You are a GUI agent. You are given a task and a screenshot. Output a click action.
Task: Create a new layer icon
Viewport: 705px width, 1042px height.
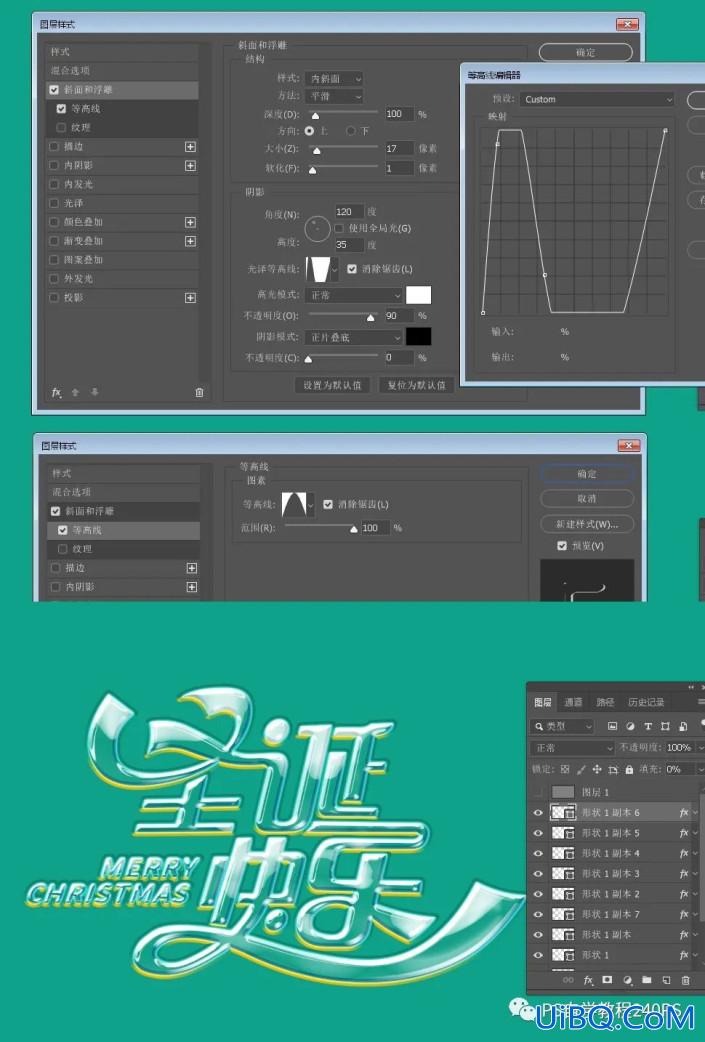[x=666, y=980]
